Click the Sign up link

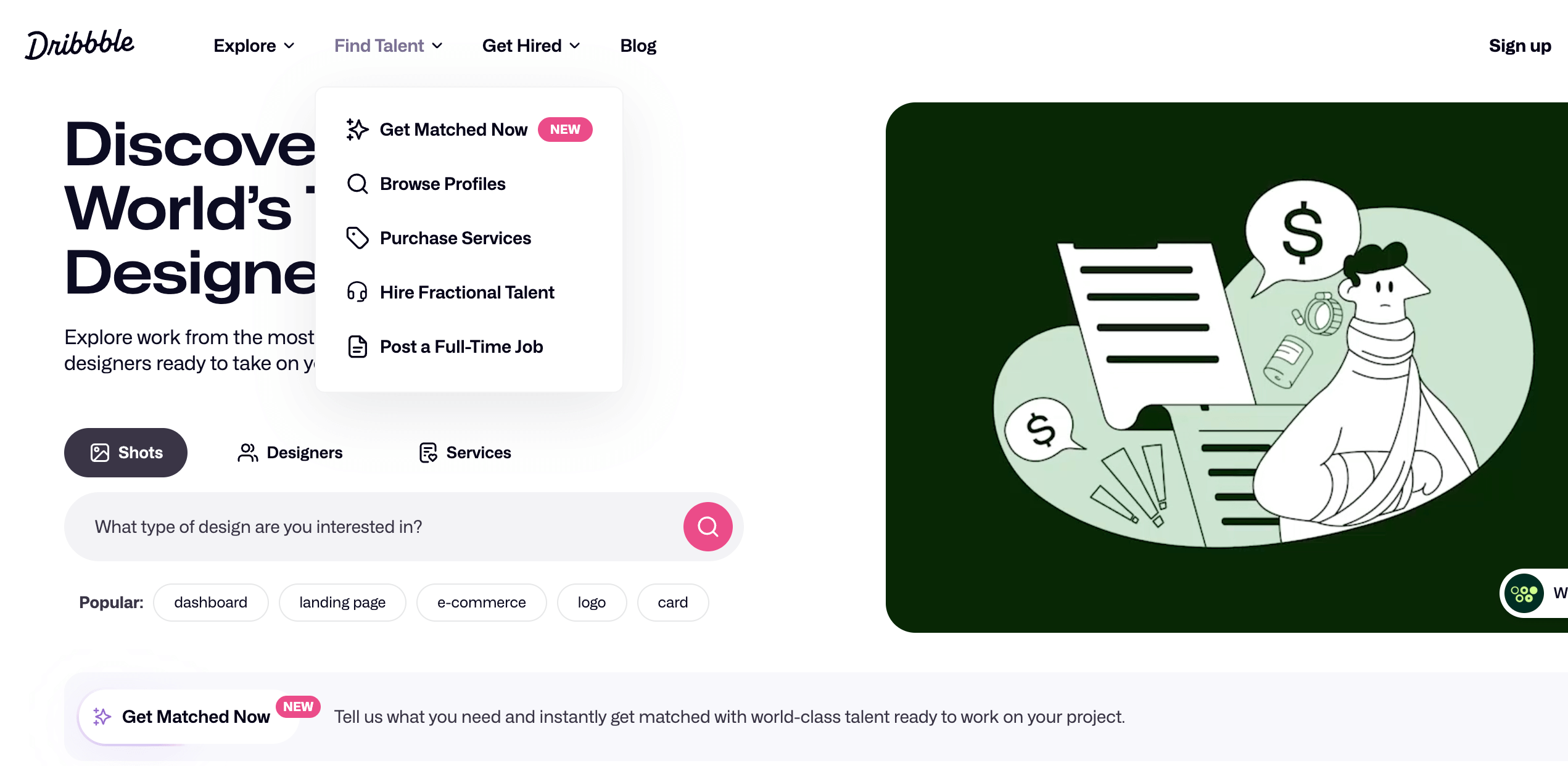pos(1520,46)
